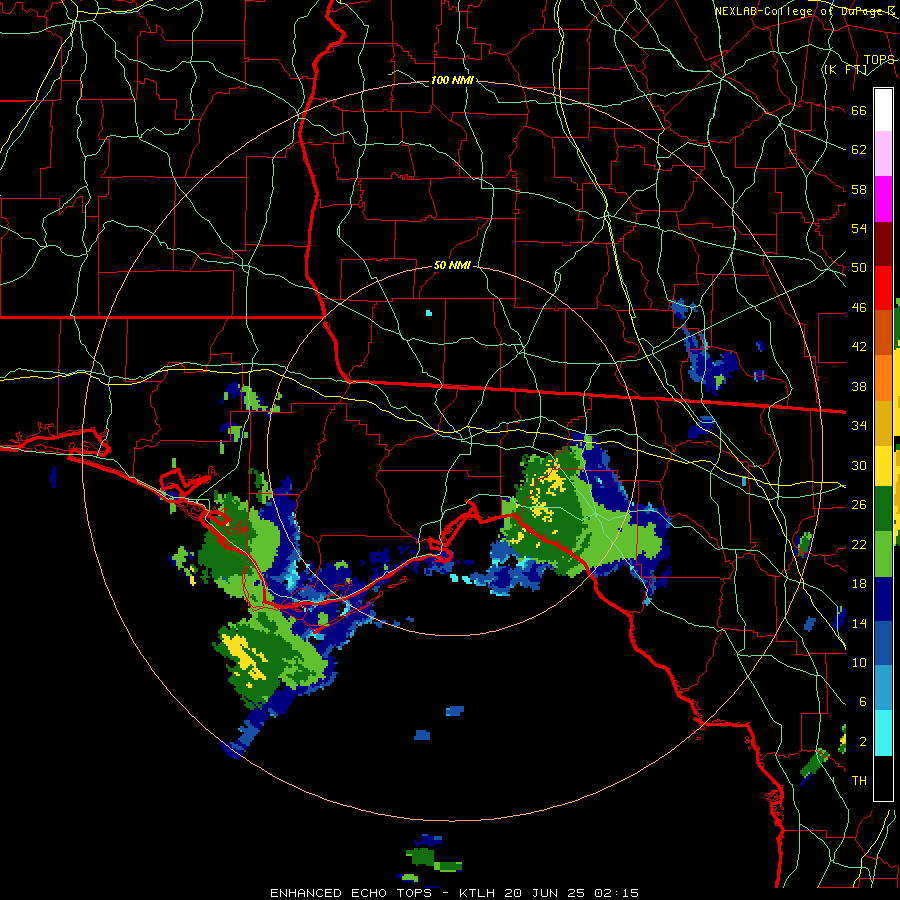This screenshot has height=900, width=900.
Task: Select the dark maroon swatch in the legend
Action: [x=883, y=243]
